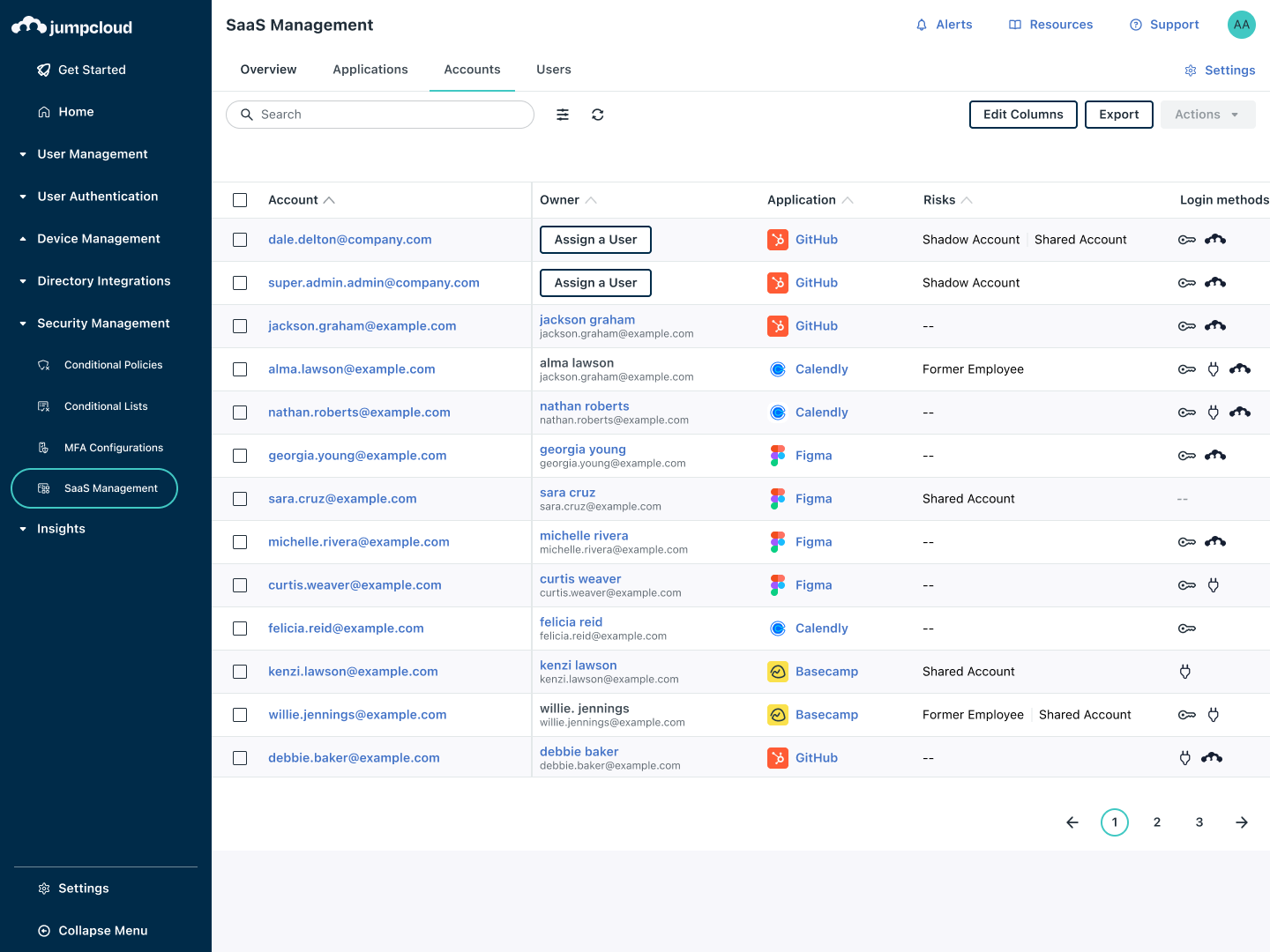1270x952 pixels.
Task: Check the dale.delton@company.com row
Action: tap(240, 240)
